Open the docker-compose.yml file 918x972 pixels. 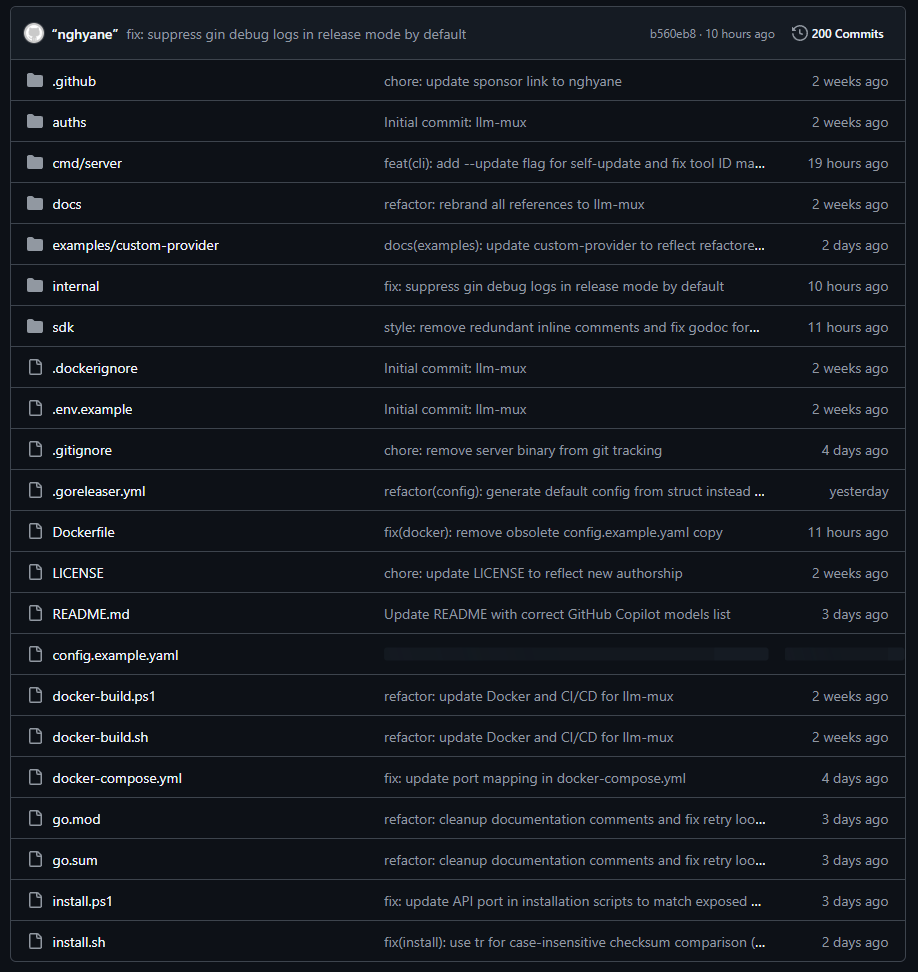coord(117,778)
